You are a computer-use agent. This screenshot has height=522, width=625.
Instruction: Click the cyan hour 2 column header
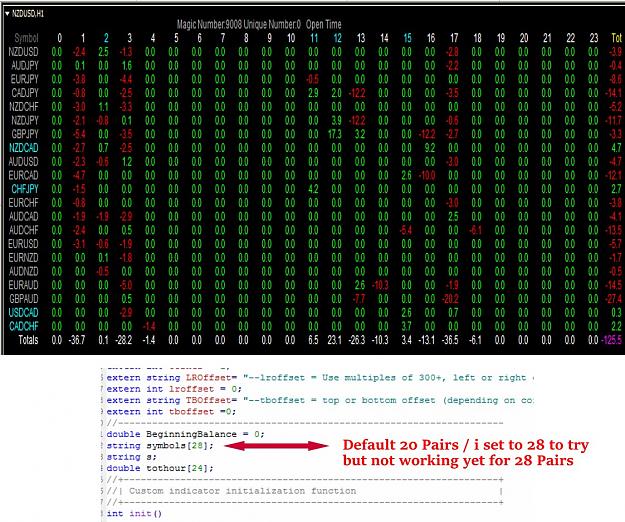[x=106, y=38]
